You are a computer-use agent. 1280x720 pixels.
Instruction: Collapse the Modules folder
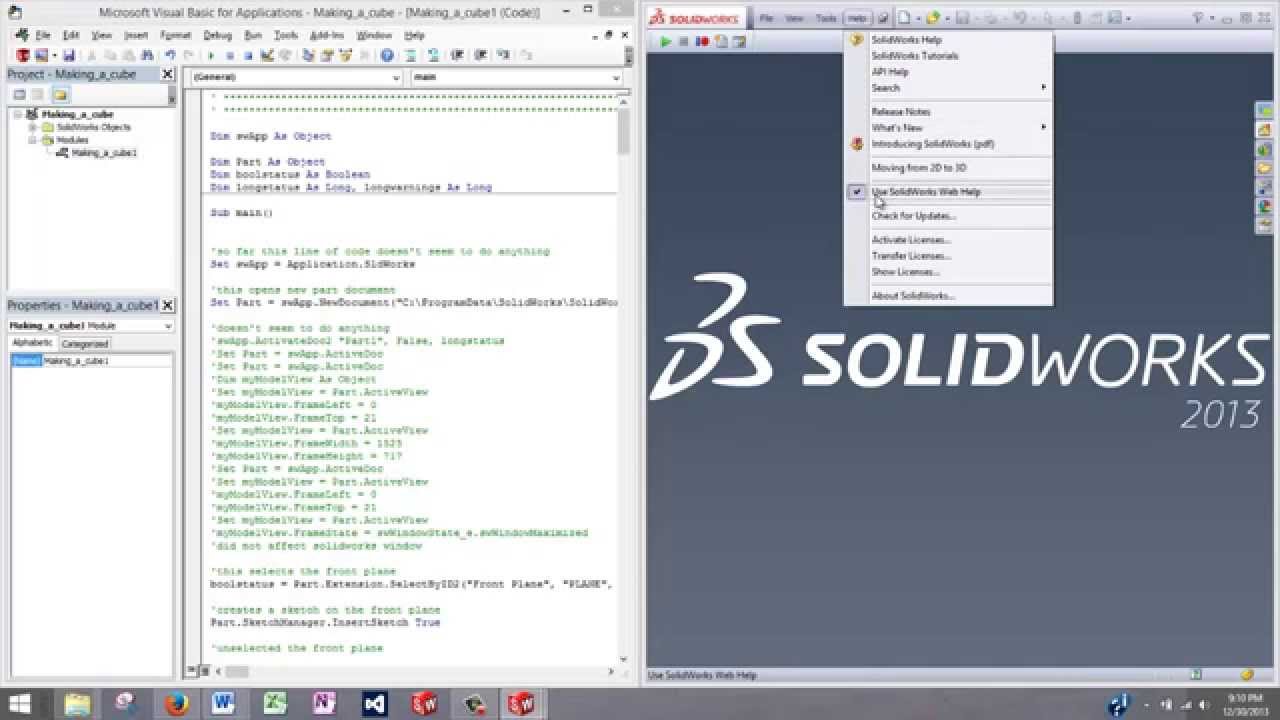pos(33,140)
